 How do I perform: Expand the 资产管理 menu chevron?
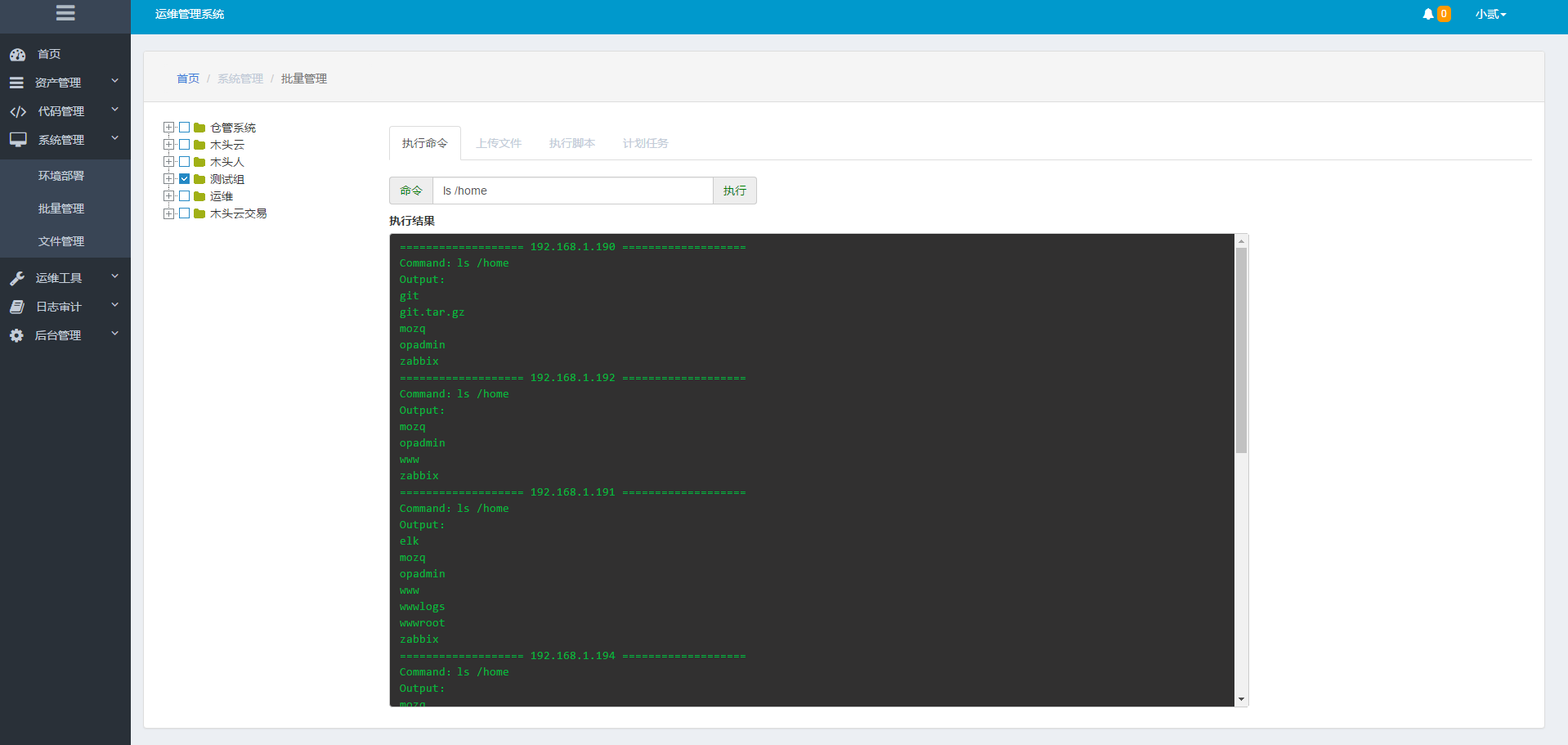pos(115,81)
